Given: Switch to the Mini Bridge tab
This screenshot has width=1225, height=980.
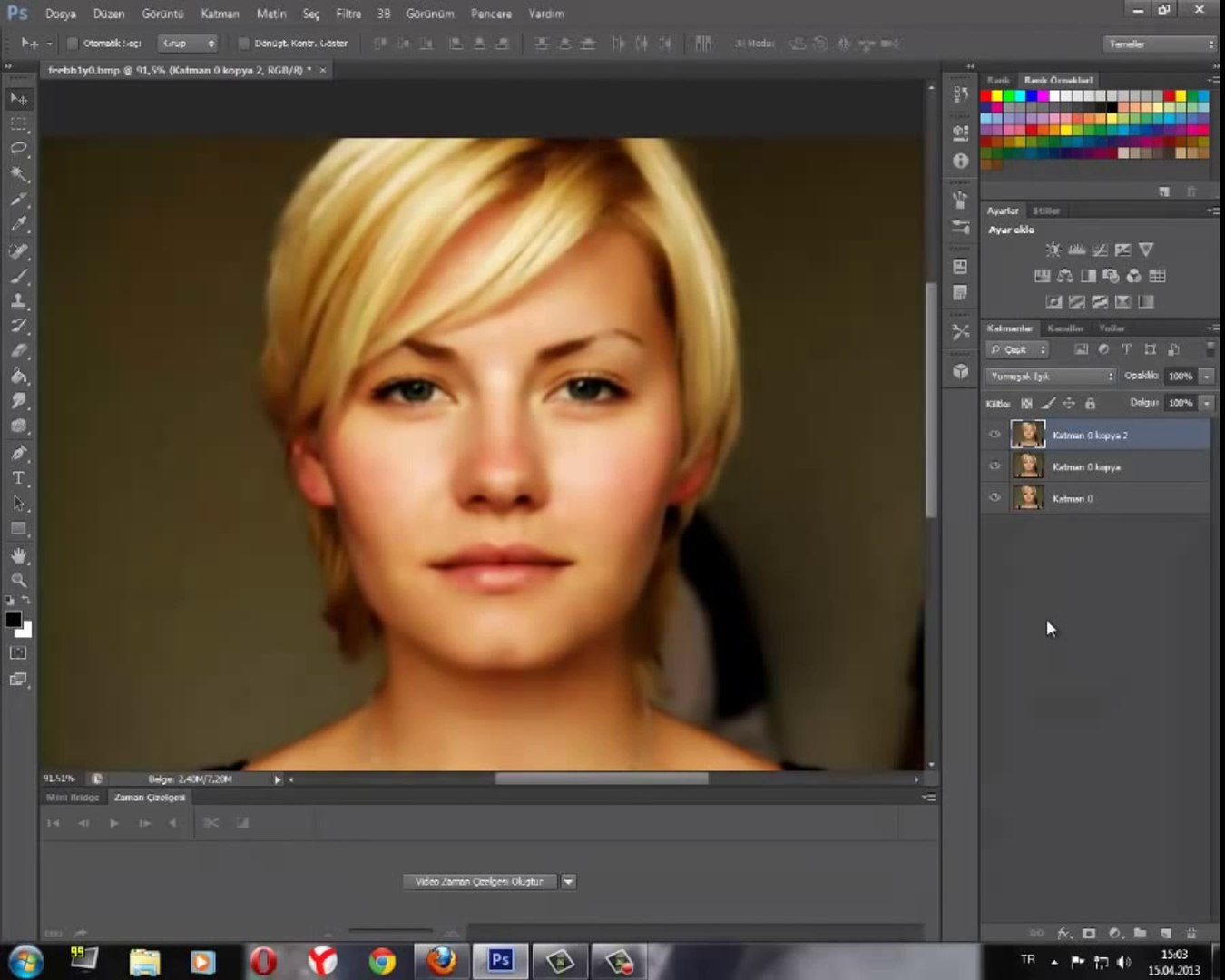Looking at the screenshot, I should (x=73, y=798).
